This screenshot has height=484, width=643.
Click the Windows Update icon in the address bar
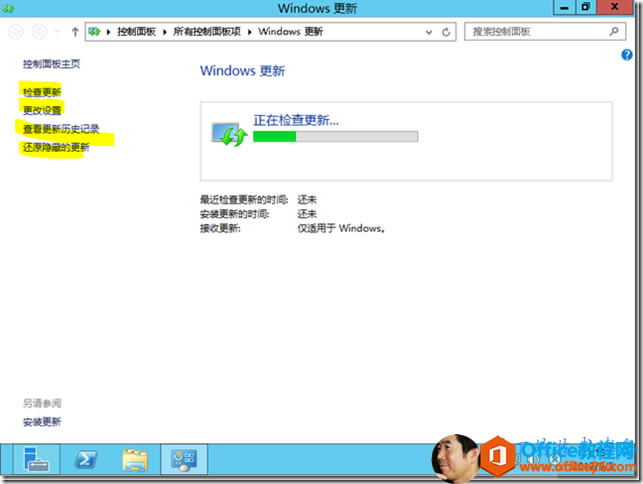click(x=94, y=32)
